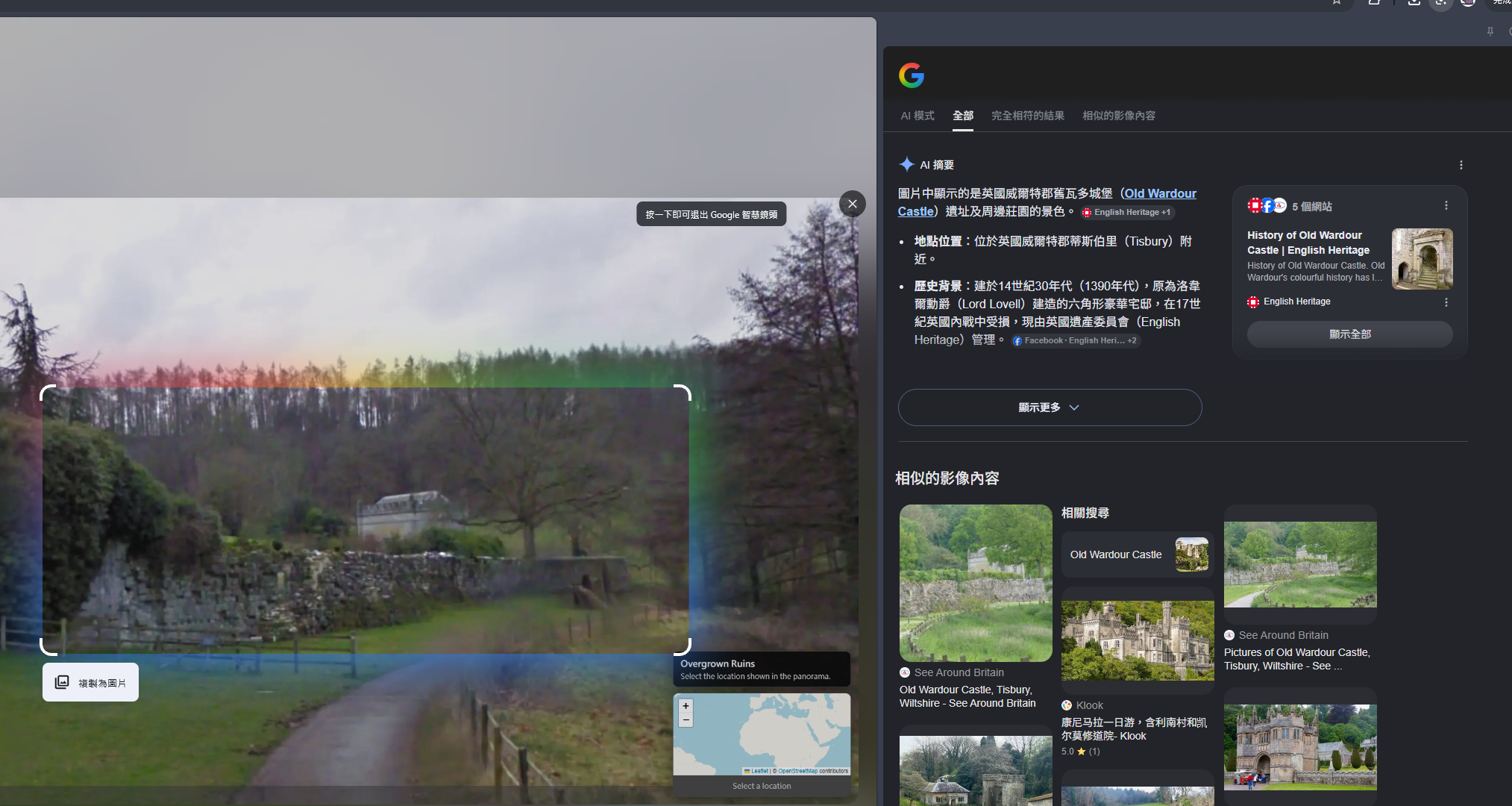This screenshot has width=1512, height=806.
Task: Click the stacked source favicons beside 5 websites
Action: [1267, 205]
